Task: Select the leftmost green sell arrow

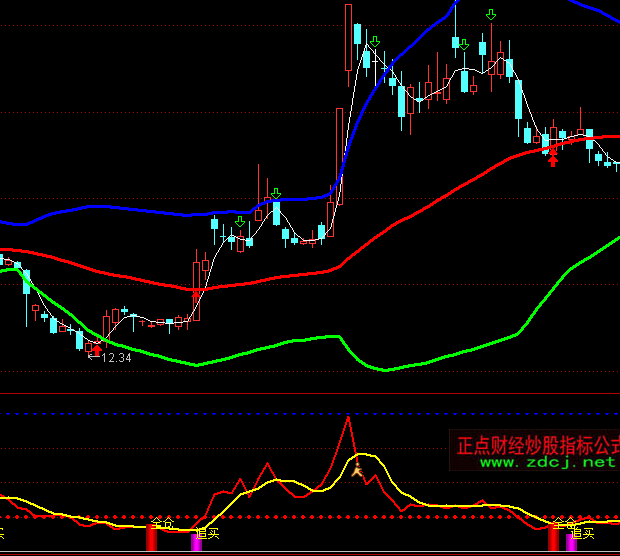Action: [x=240, y=220]
